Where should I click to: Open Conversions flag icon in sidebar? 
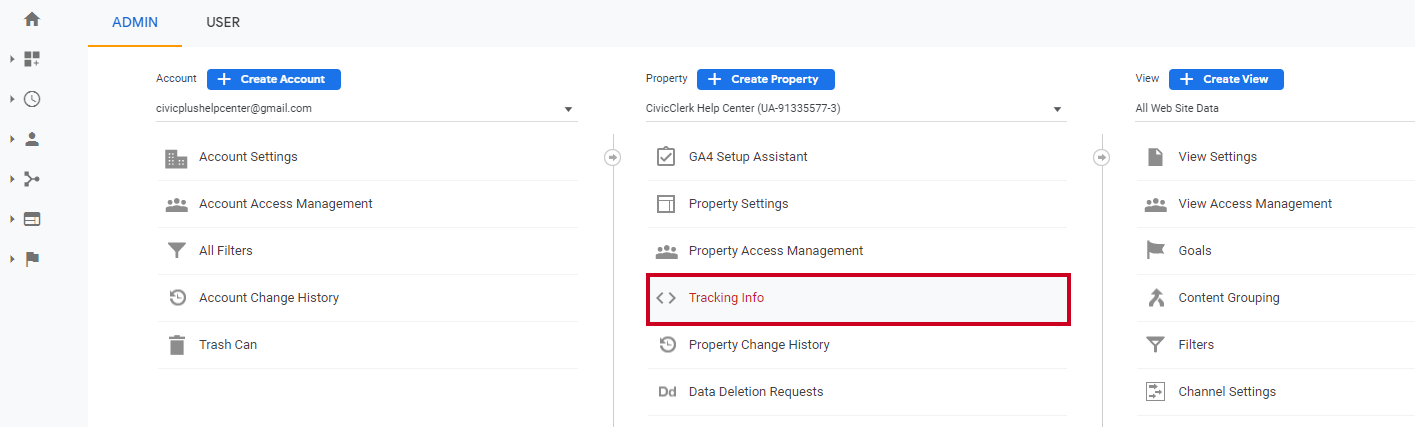click(x=32, y=259)
